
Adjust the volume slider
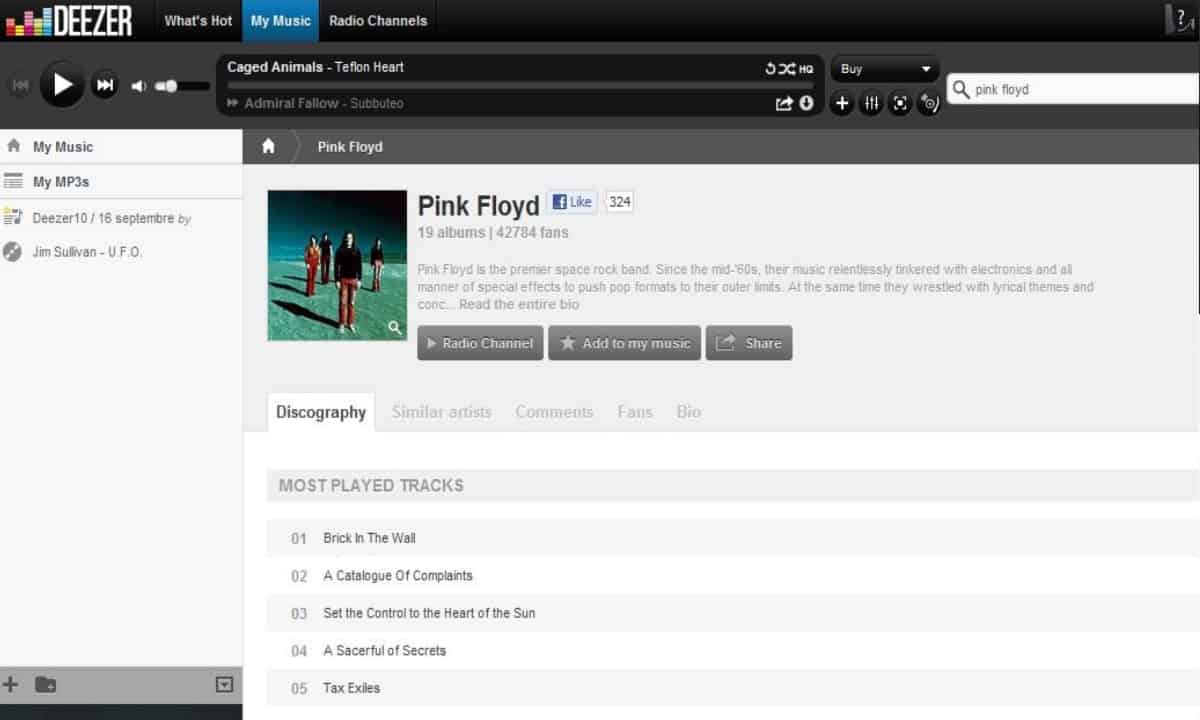tap(182, 86)
